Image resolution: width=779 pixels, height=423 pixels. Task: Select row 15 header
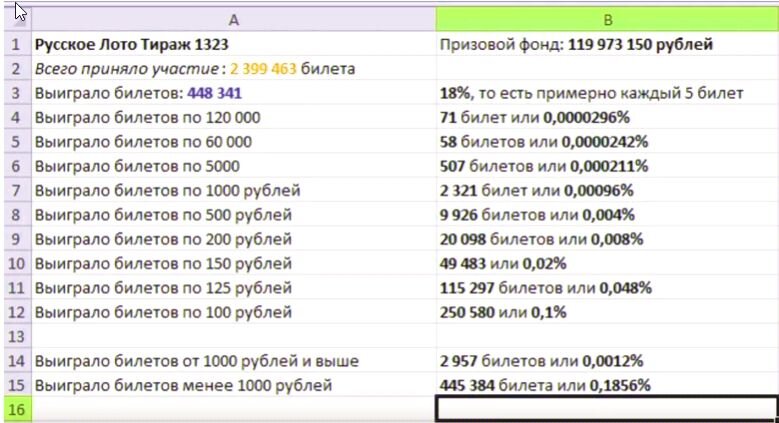[17, 385]
